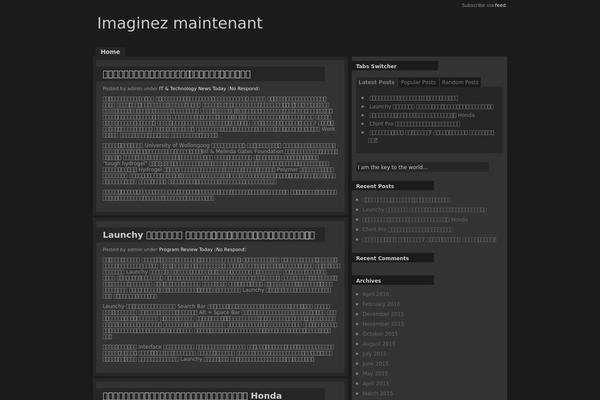Open the November archive link

383,324
